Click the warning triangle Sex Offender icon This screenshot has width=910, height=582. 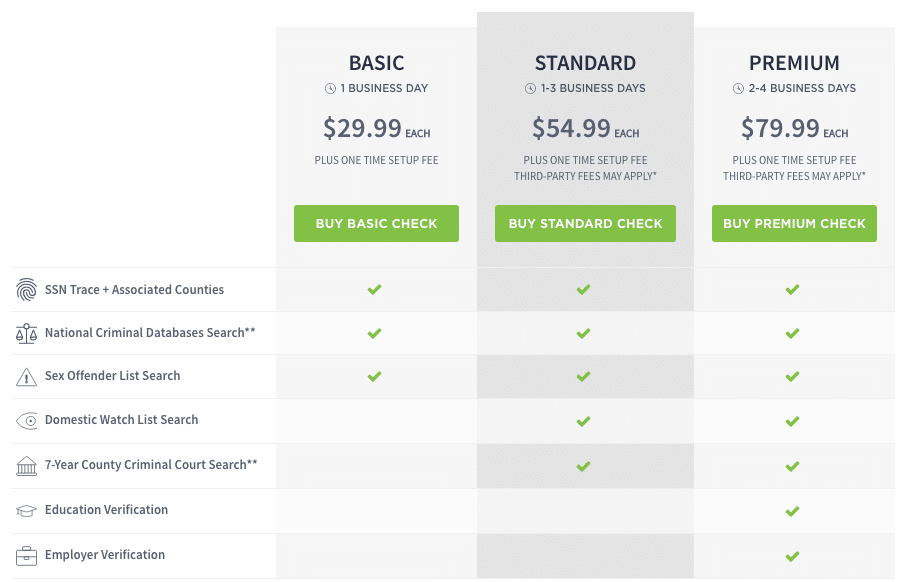click(x=27, y=377)
